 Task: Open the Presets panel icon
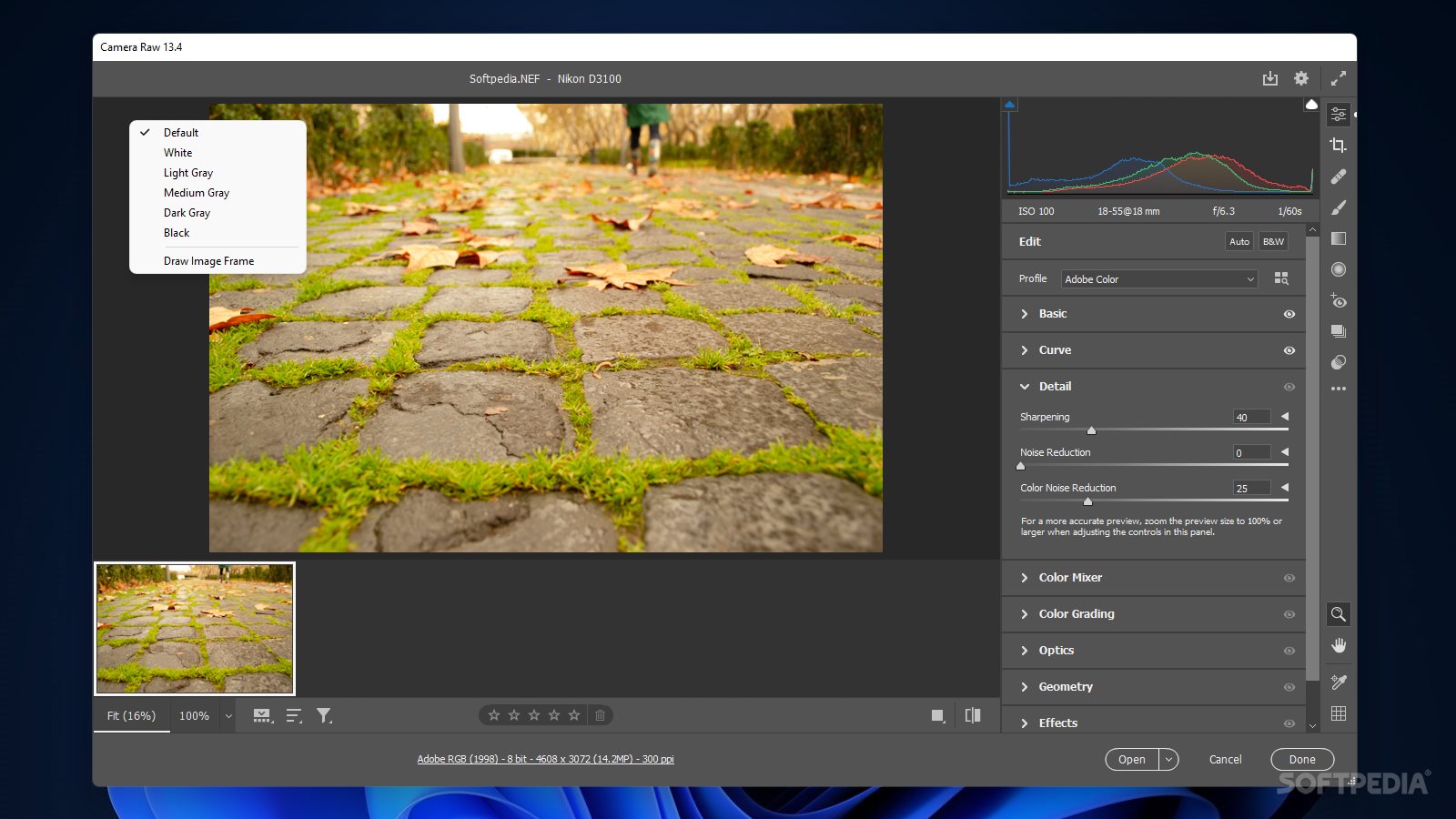pos(1338,362)
